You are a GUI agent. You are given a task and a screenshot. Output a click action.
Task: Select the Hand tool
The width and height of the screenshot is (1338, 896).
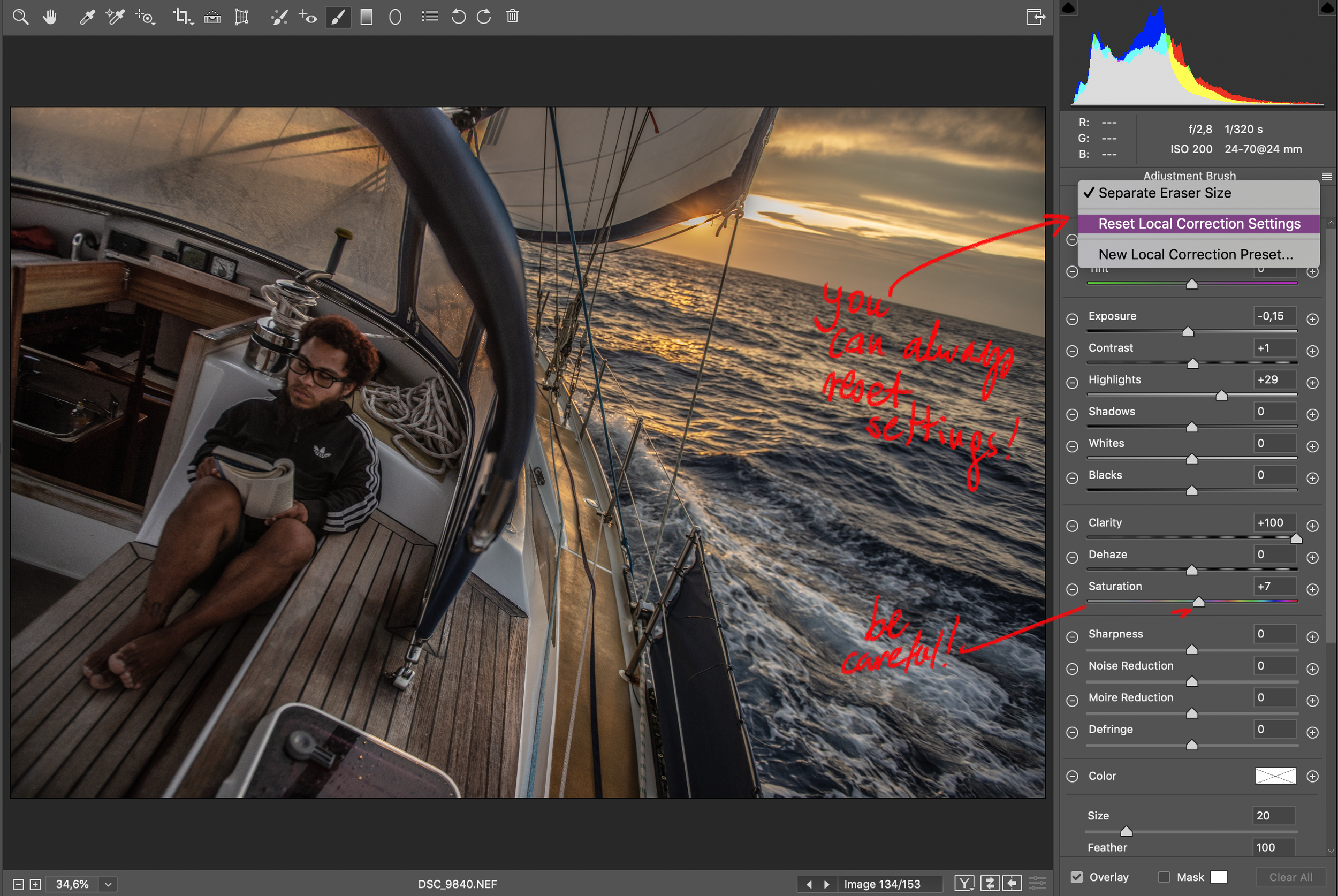[x=50, y=17]
